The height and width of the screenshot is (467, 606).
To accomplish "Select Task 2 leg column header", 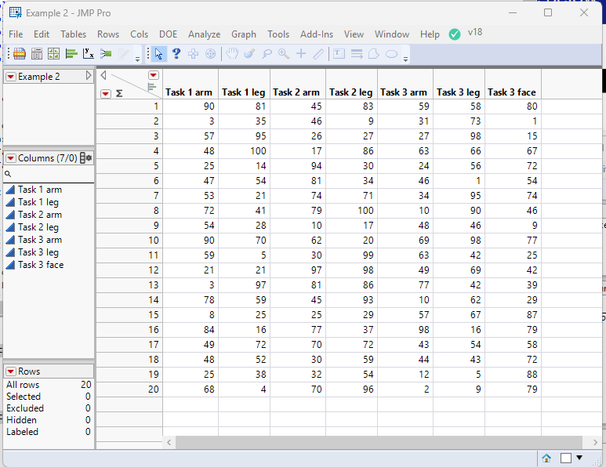I will pyautogui.click(x=351, y=92).
